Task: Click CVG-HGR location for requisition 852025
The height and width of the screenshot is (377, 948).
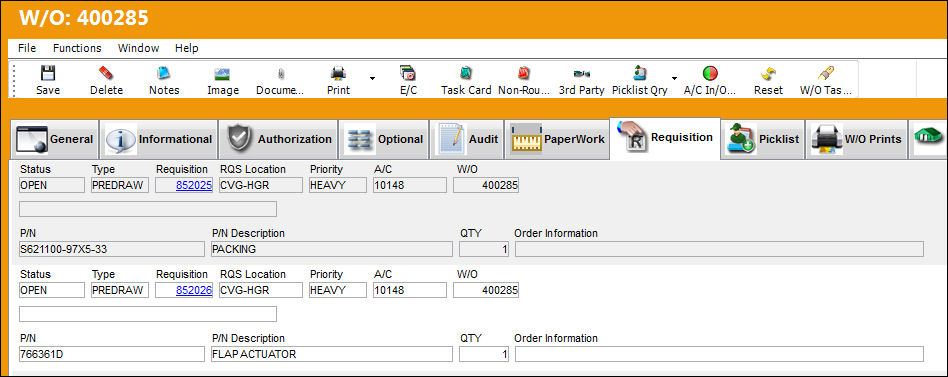Action: coord(261,185)
